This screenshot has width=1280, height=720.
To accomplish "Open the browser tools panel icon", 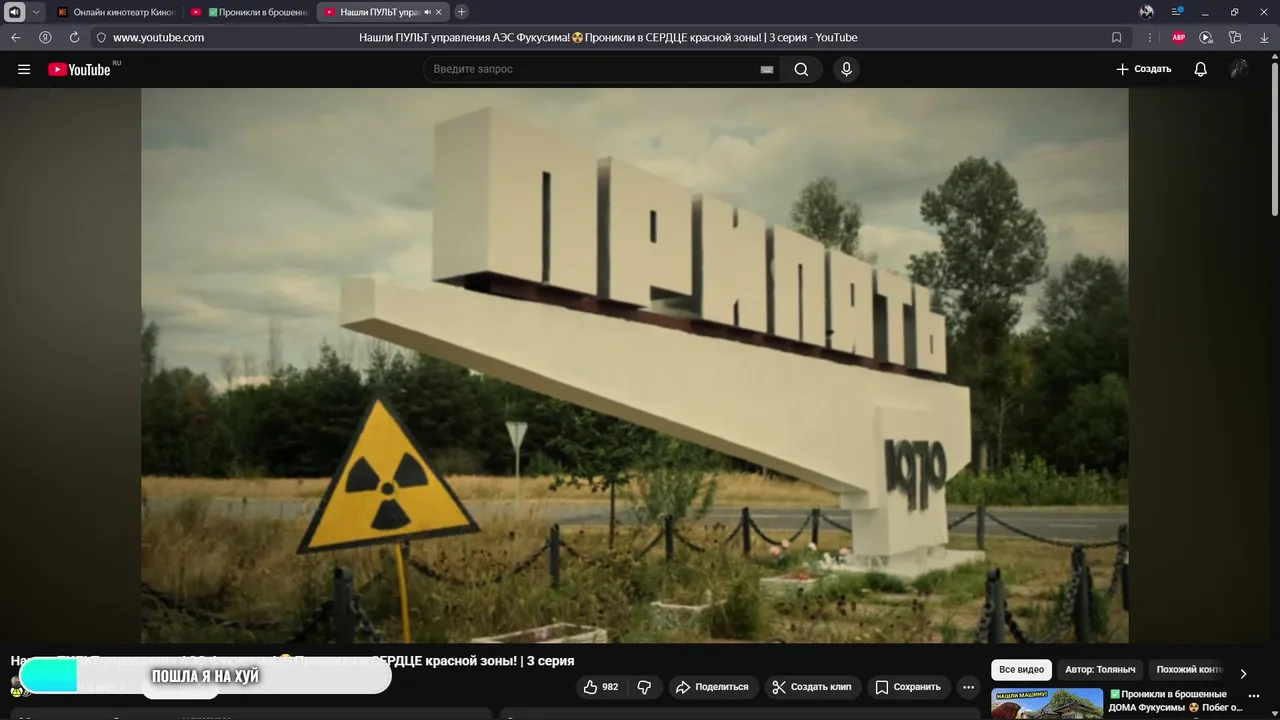I will click(x=1235, y=37).
